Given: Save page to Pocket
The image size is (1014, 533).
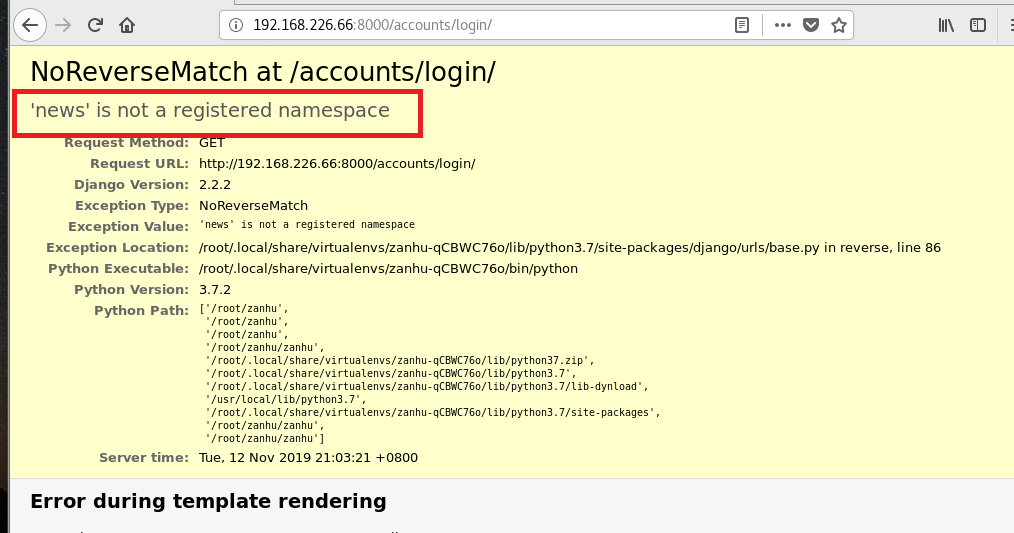Looking at the screenshot, I should click(x=811, y=25).
